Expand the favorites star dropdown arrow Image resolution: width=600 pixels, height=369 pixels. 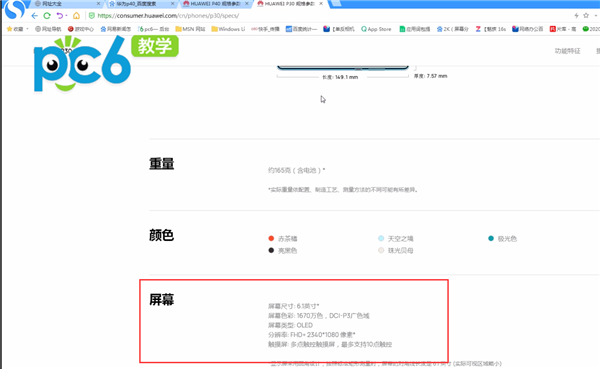click(x=28, y=29)
